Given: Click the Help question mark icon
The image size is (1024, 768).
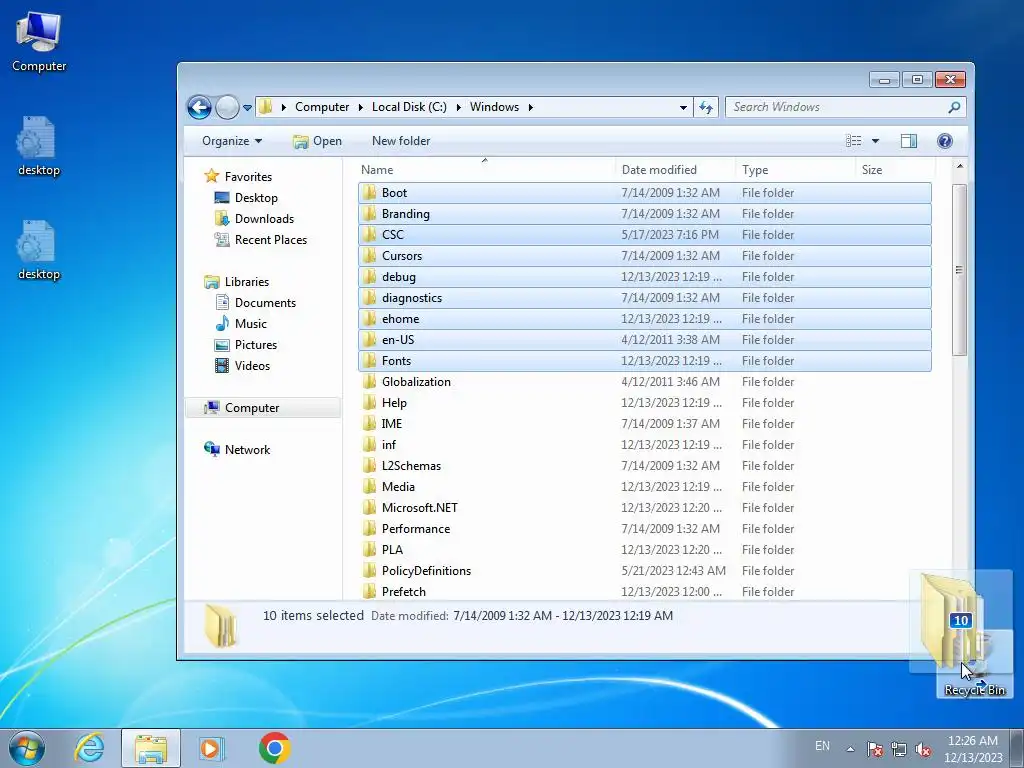Looking at the screenshot, I should pos(944,141).
